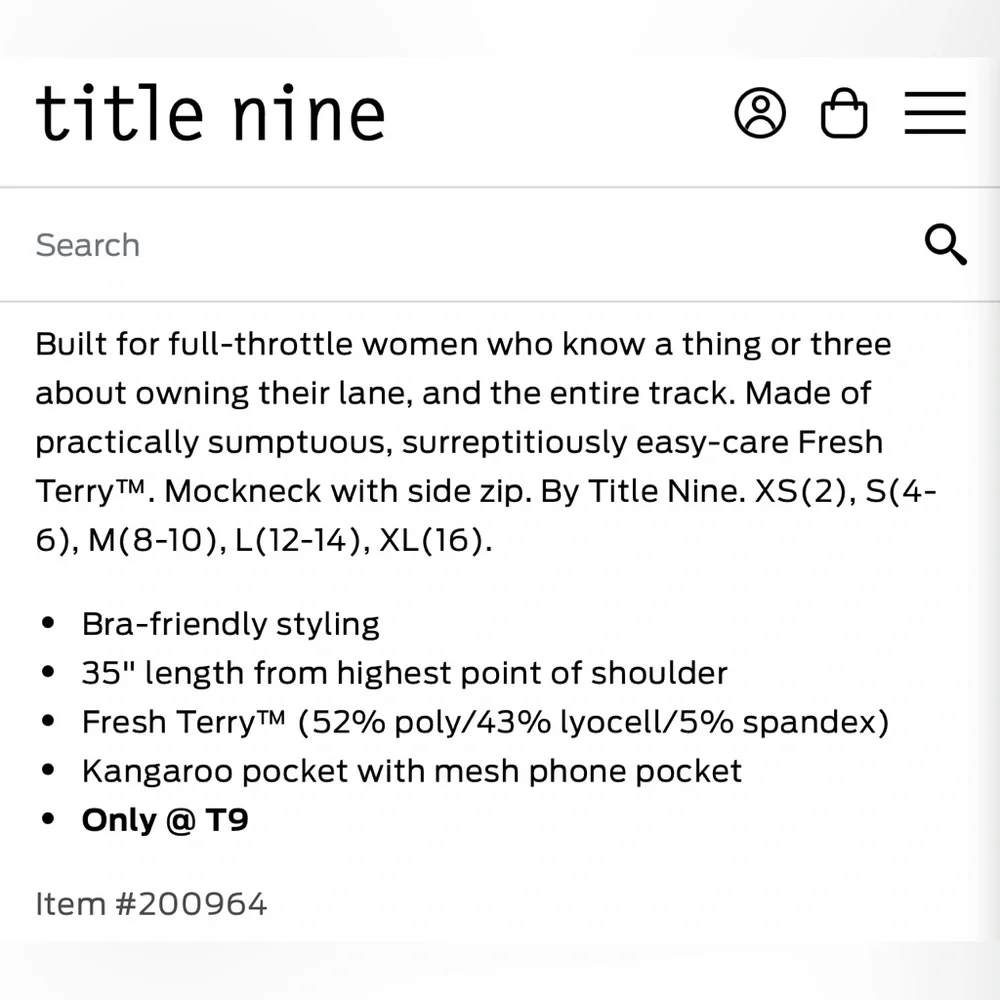
Task: Open the shopping bag
Action: point(843,114)
